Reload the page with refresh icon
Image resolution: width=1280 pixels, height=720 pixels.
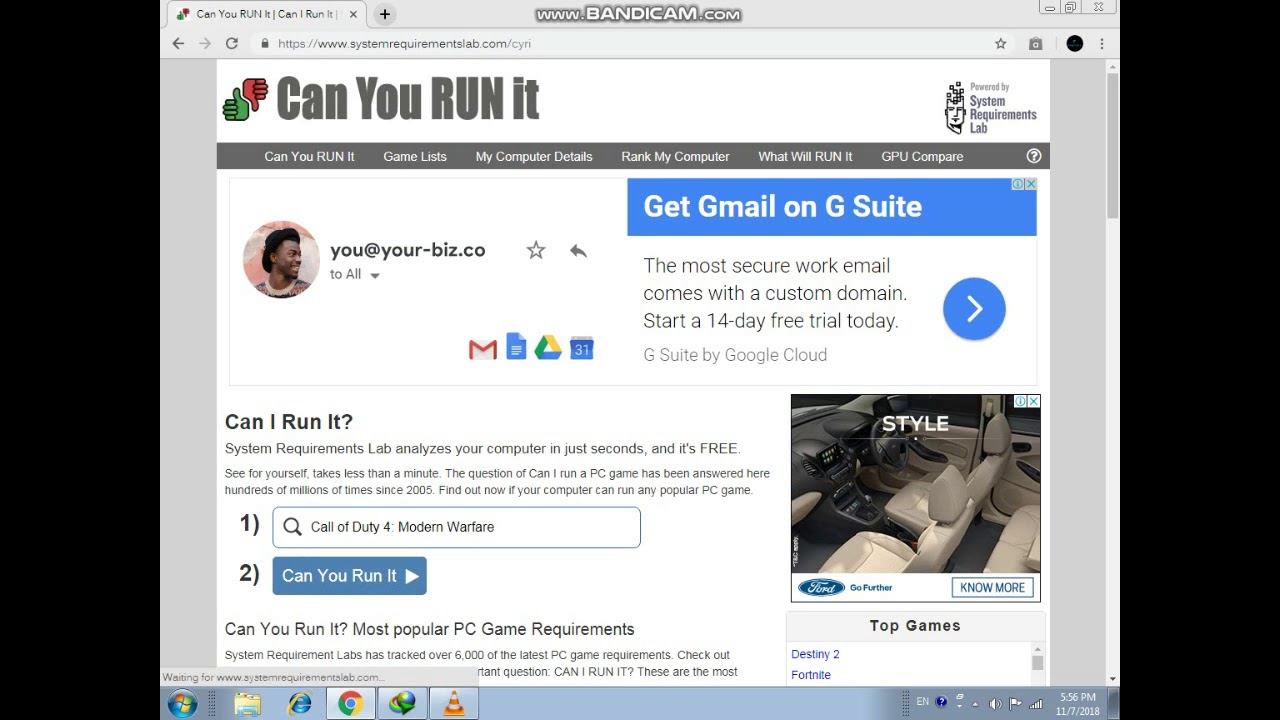[232, 44]
